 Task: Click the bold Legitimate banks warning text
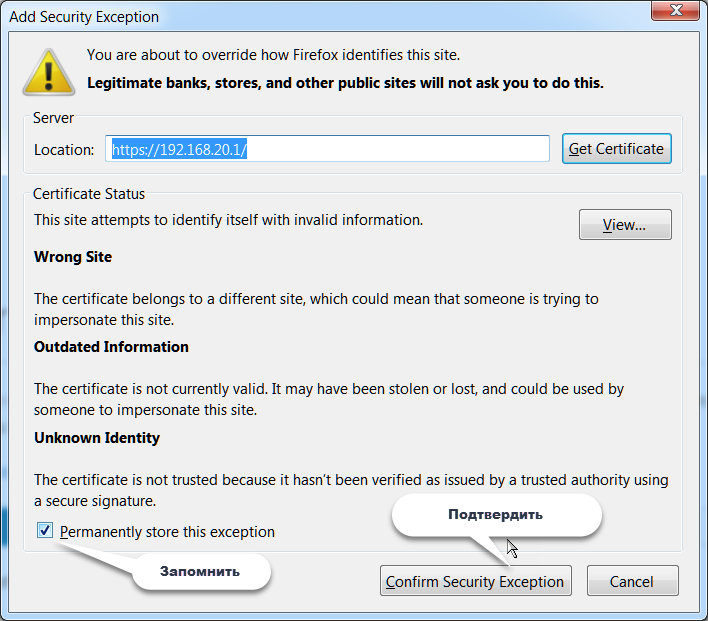click(x=345, y=82)
